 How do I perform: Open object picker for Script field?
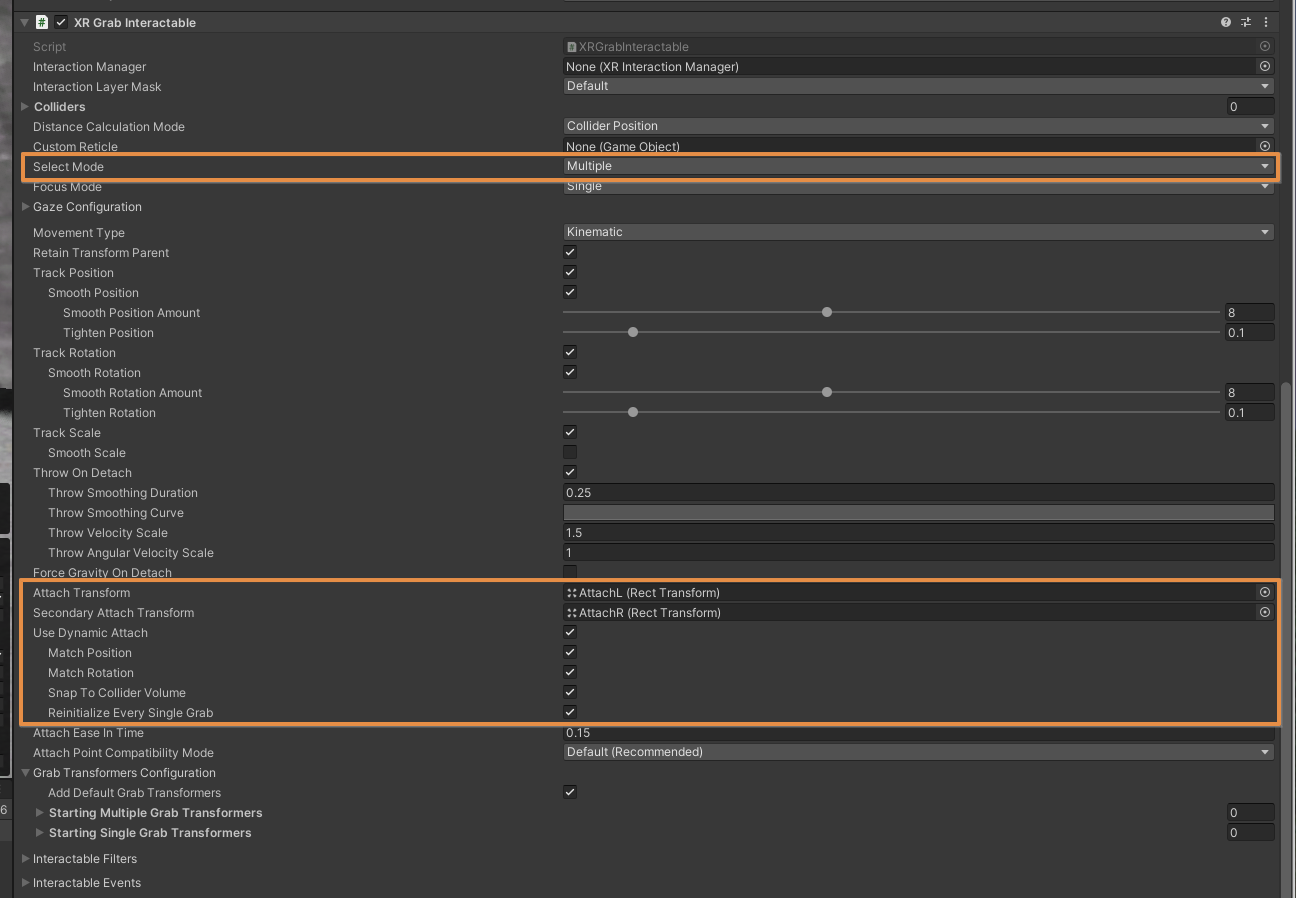click(x=1265, y=46)
